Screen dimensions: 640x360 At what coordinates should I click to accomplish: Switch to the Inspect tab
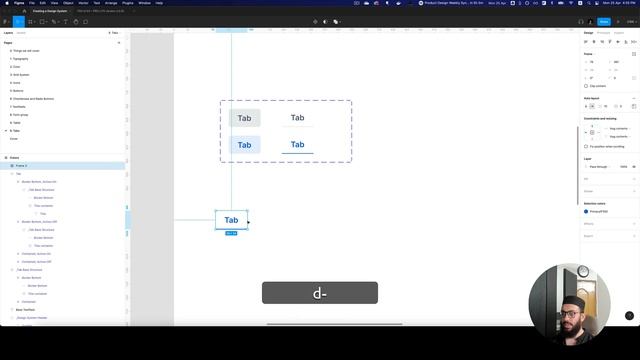click(x=619, y=33)
